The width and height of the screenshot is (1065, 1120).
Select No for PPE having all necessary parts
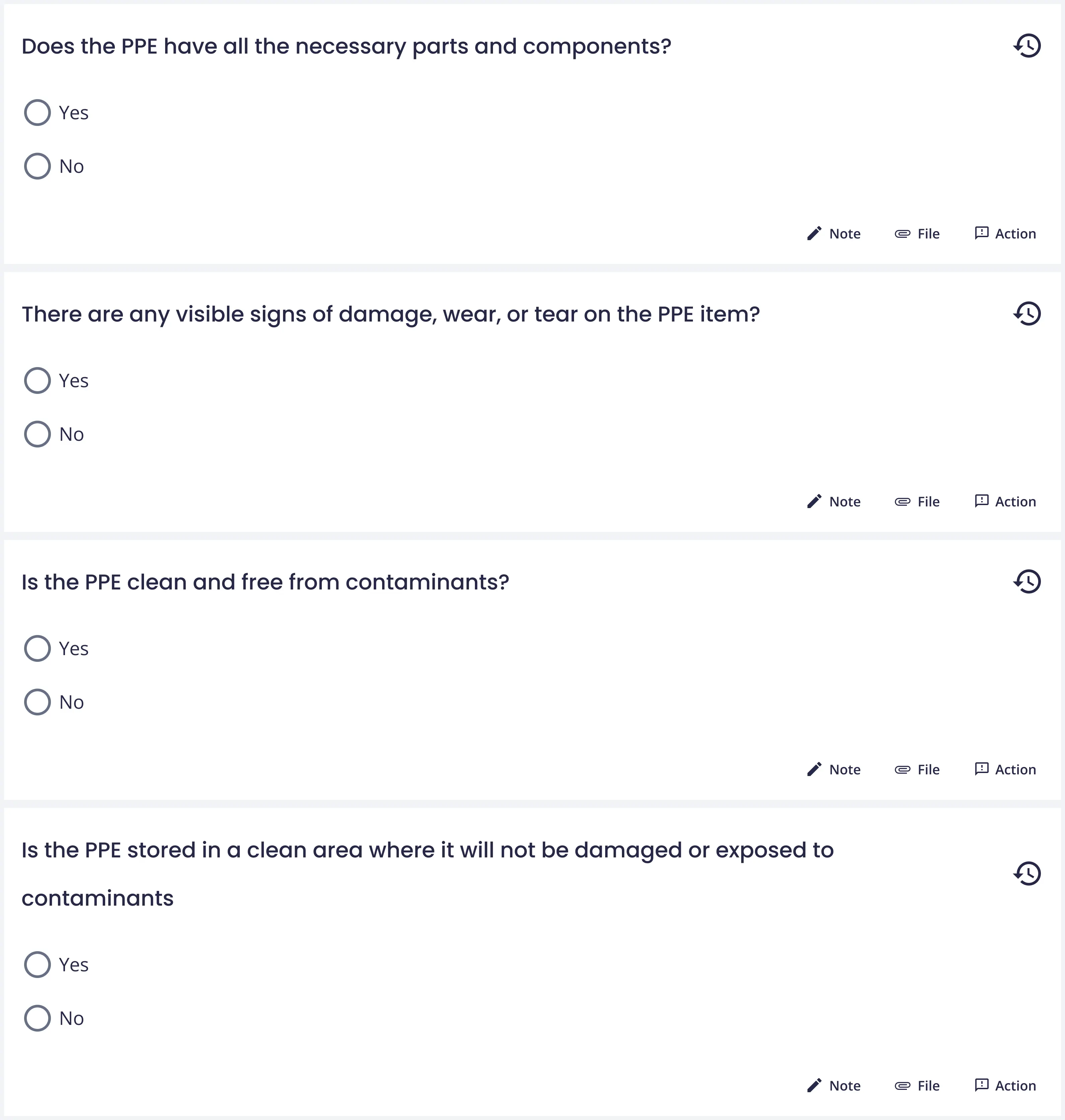(38, 166)
